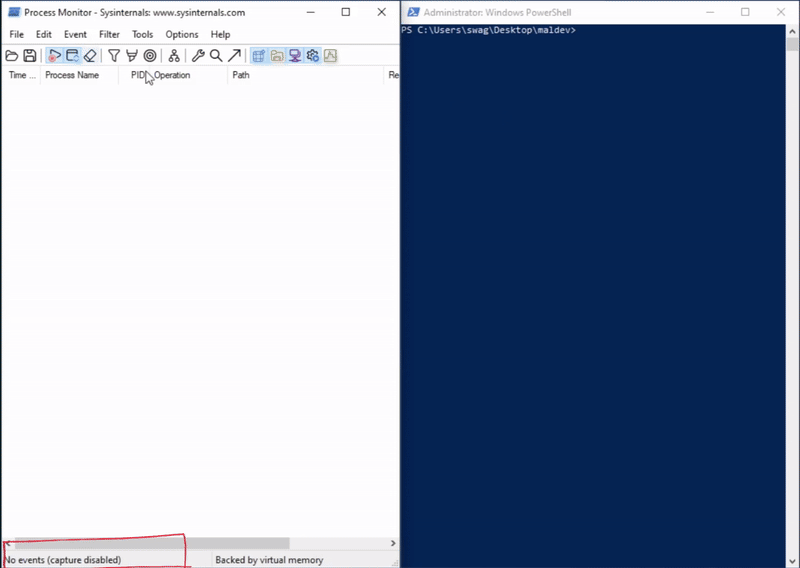The height and width of the screenshot is (568, 800).
Task: Show the Process Tree
Action: tap(174, 56)
